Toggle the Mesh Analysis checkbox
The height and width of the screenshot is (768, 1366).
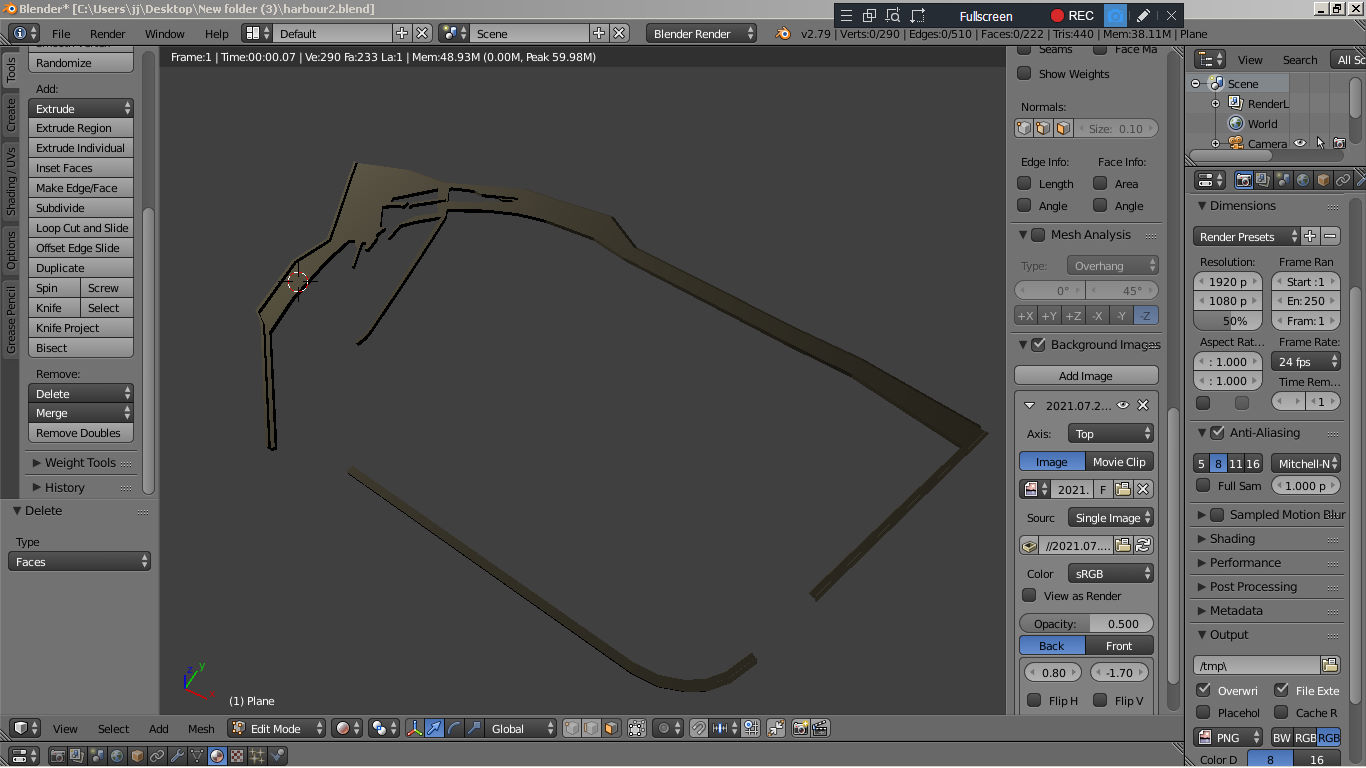click(x=1039, y=234)
